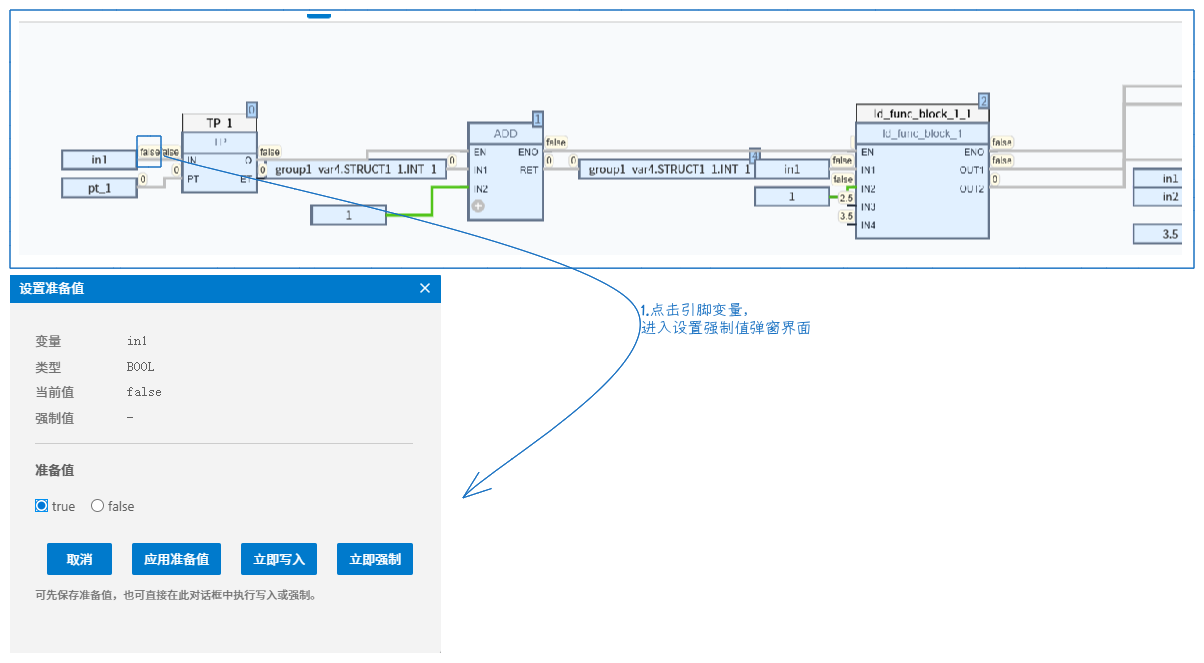Select the ld_func_block_1 type label

click(x=923, y=133)
